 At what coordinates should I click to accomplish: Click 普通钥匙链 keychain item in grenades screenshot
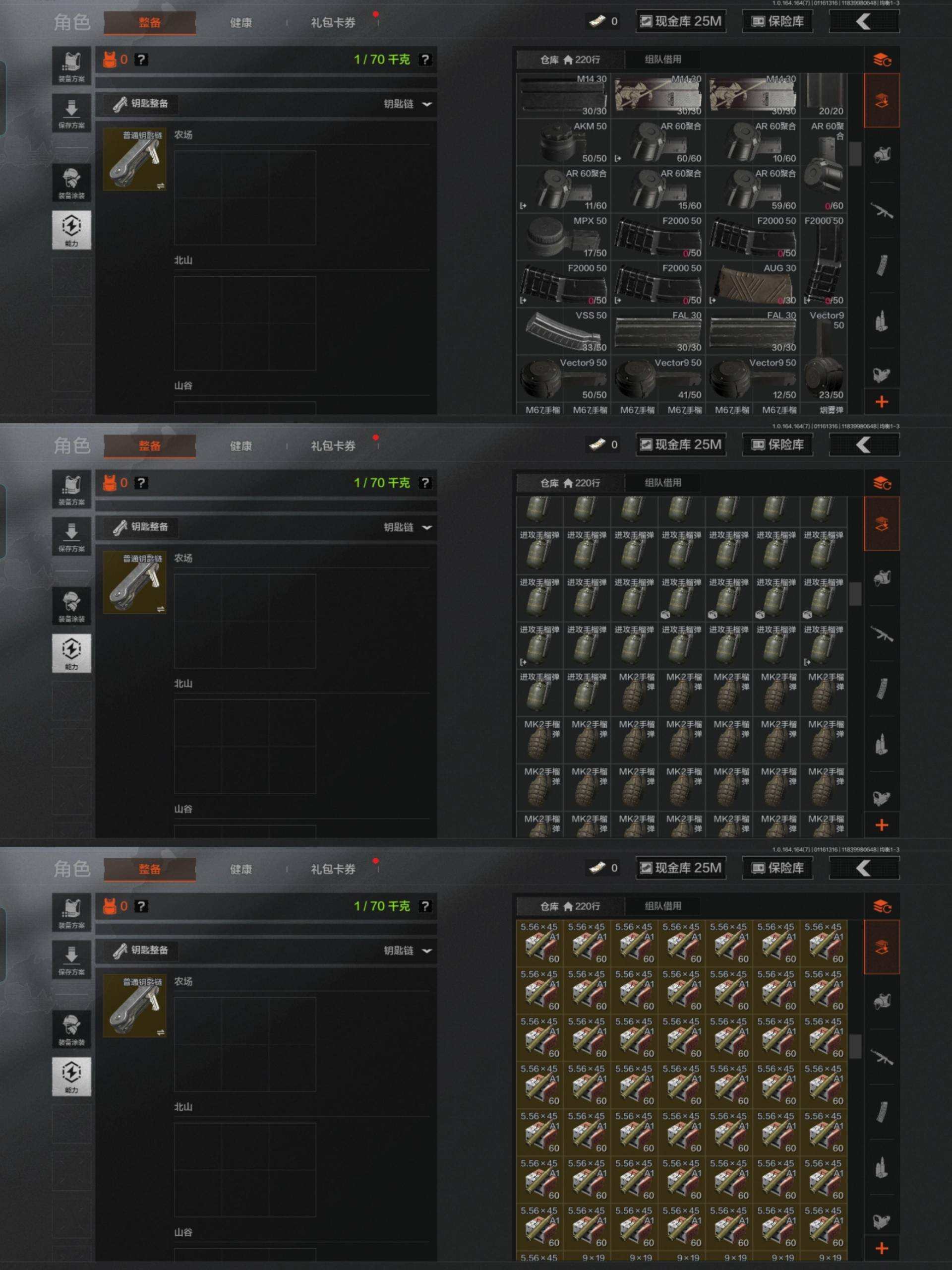(135, 582)
